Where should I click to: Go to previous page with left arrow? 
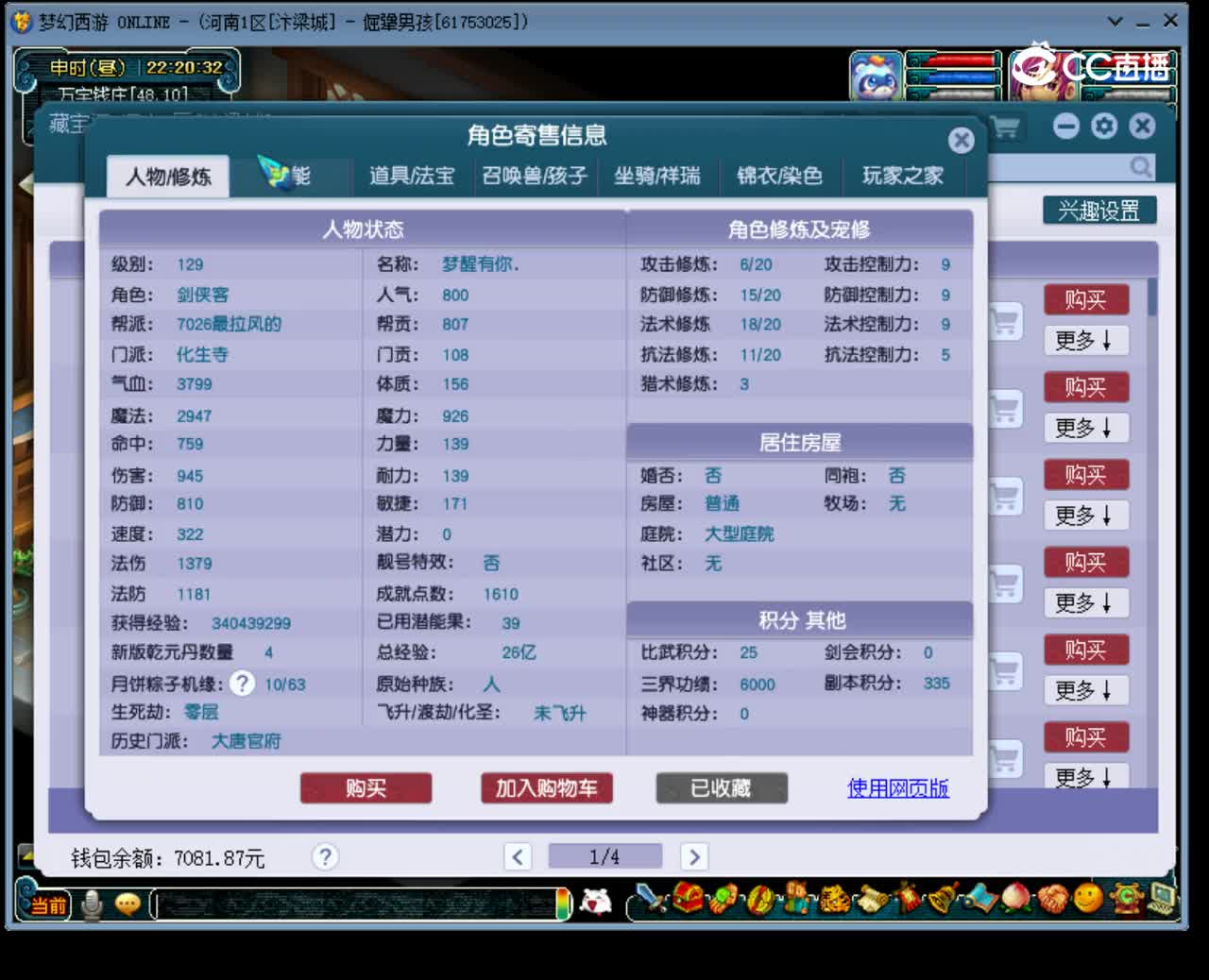[517, 856]
